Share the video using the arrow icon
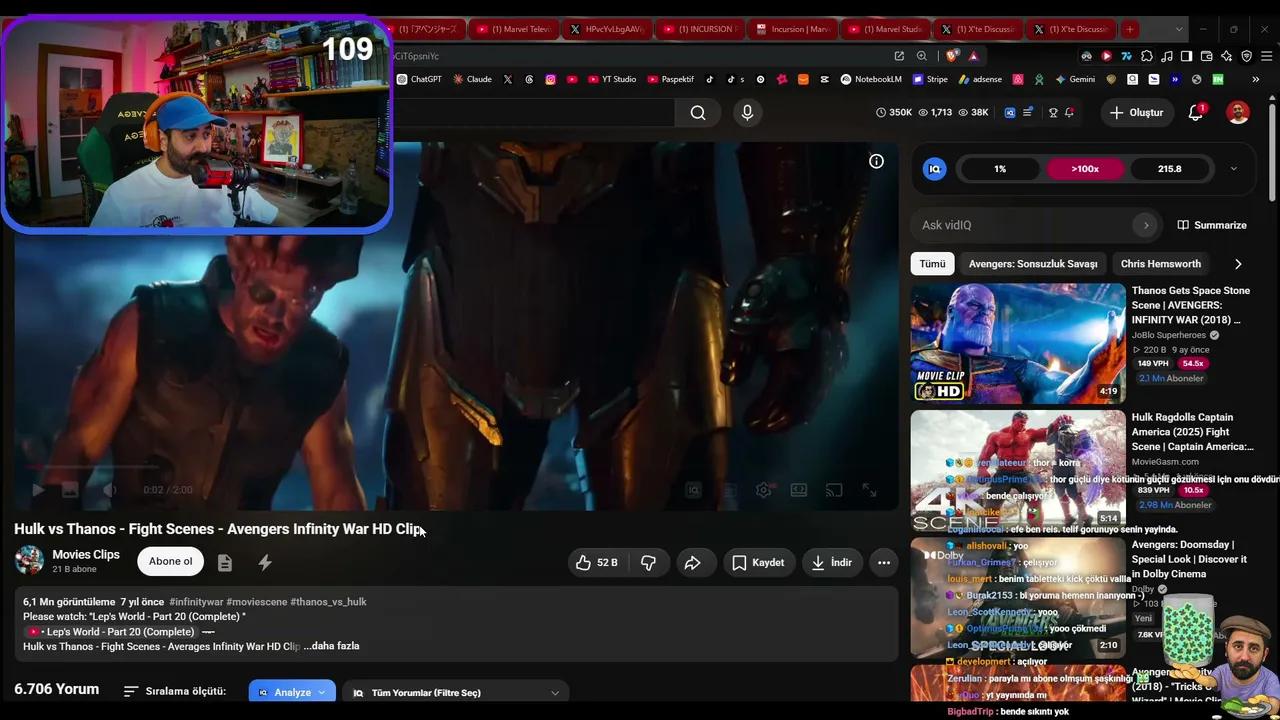Viewport: 1280px width, 720px height. (x=692, y=563)
